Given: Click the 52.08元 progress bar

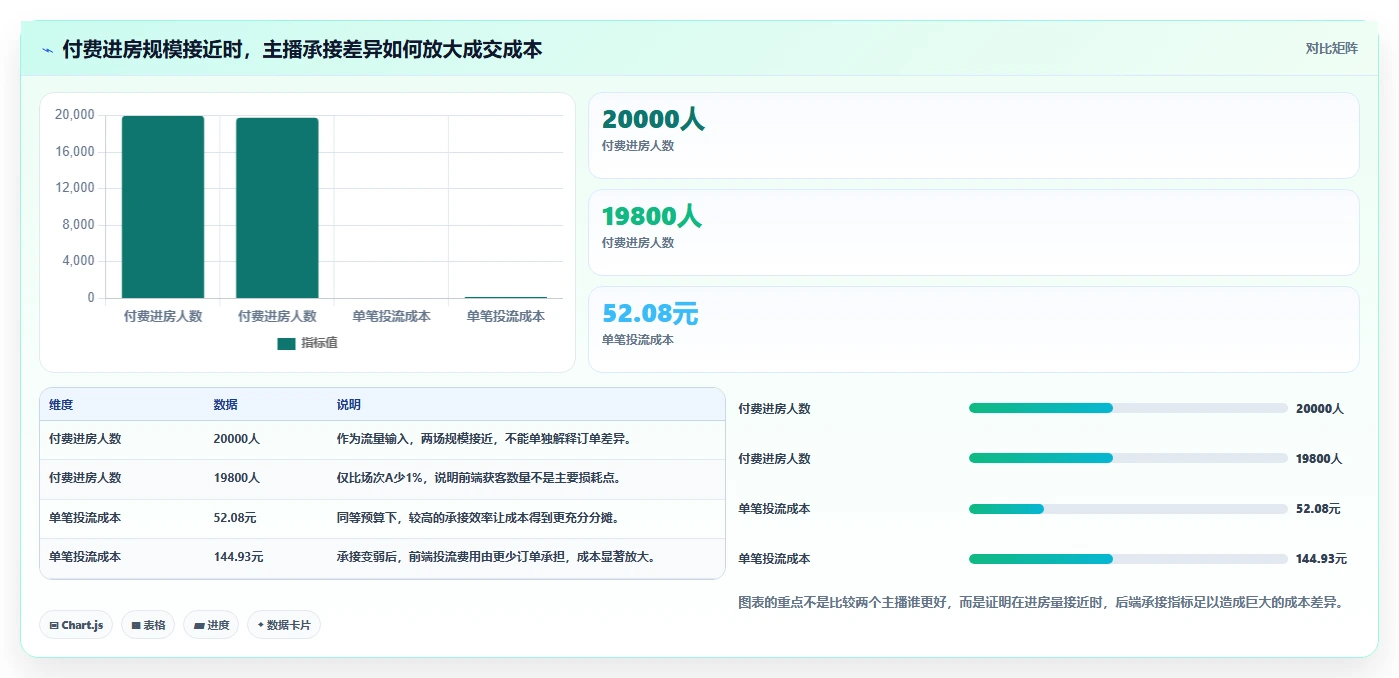Looking at the screenshot, I should 1128,509.
